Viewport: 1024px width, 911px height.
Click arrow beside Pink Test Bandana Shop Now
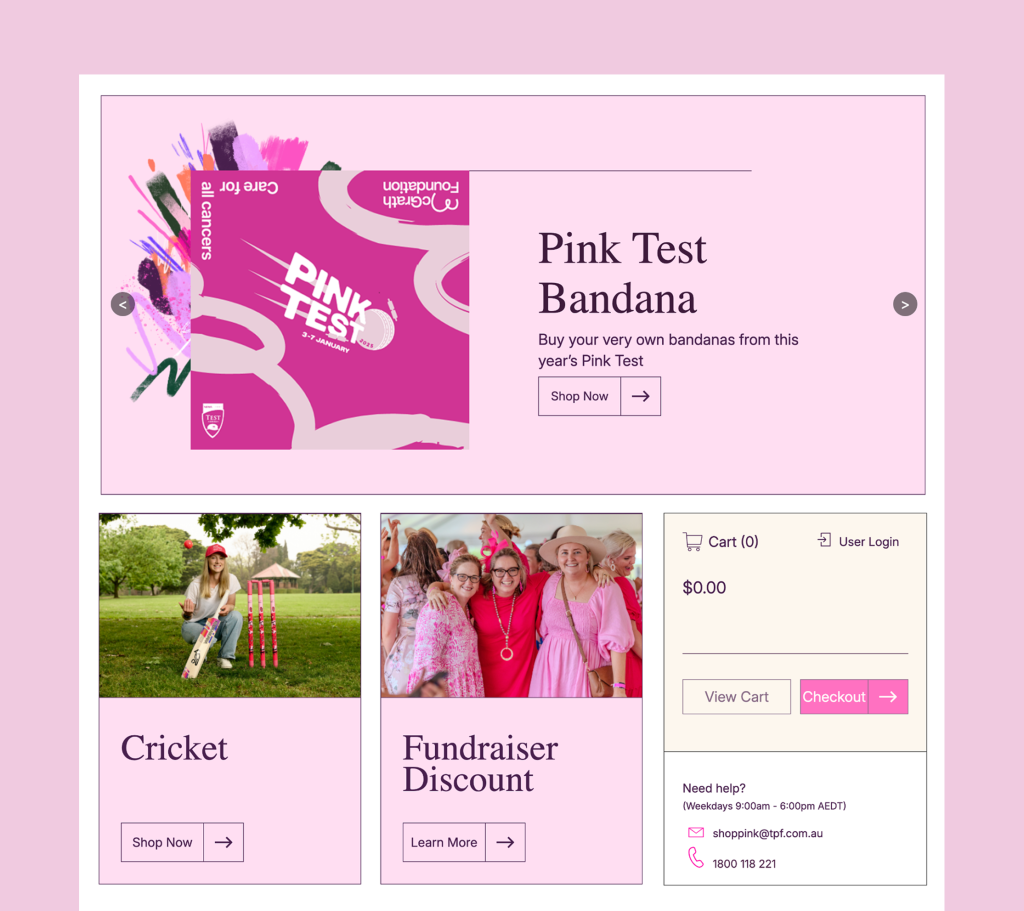pyautogui.click(x=640, y=396)
